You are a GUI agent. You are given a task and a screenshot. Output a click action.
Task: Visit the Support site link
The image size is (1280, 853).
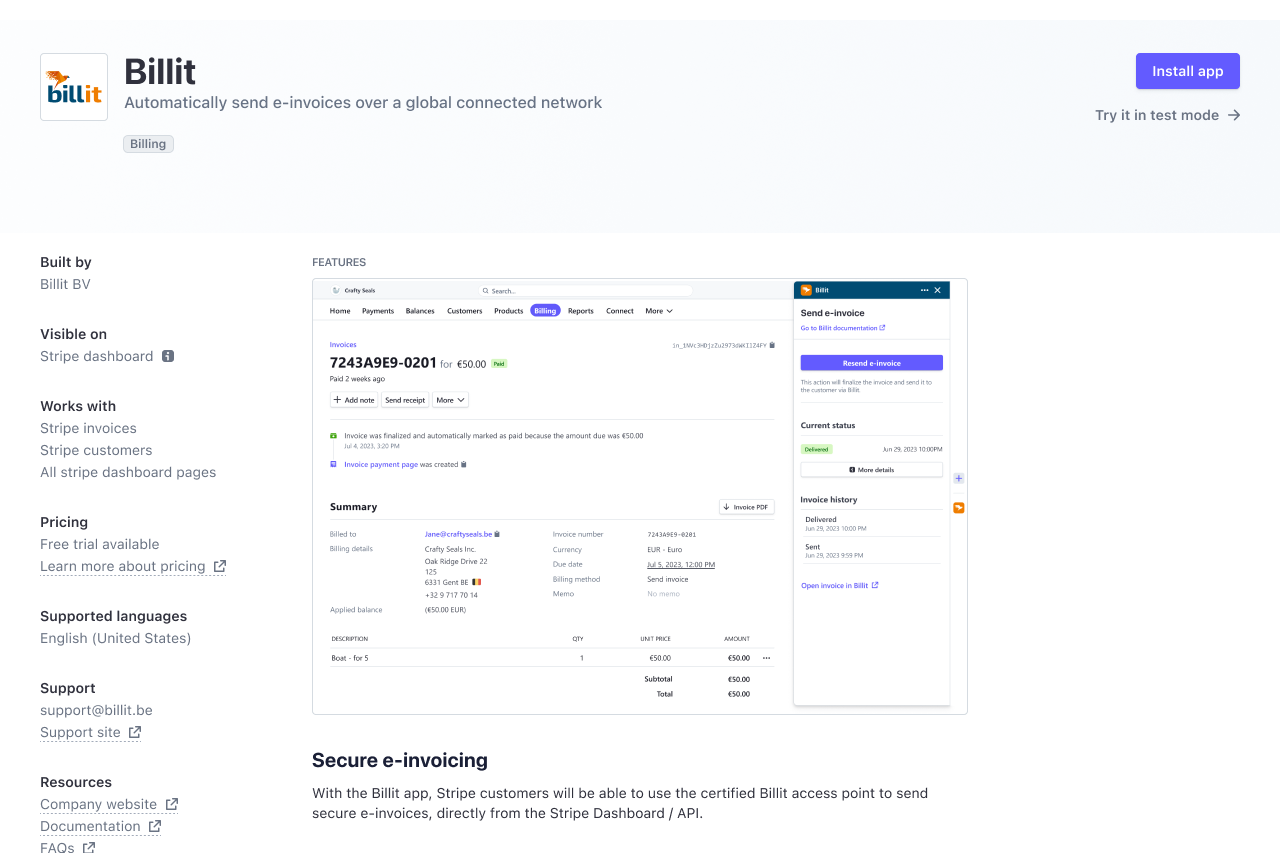[x=80, y=732]
